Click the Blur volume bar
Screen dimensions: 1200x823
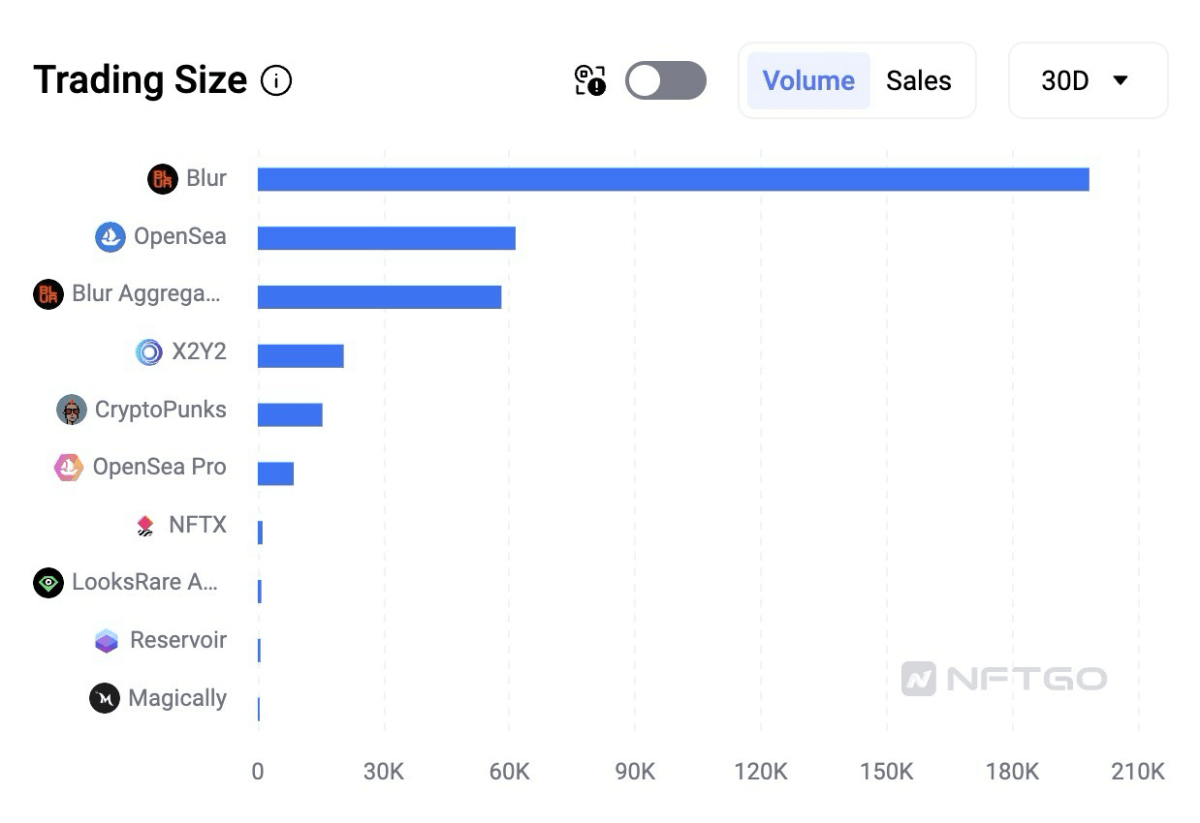point(673,179)
